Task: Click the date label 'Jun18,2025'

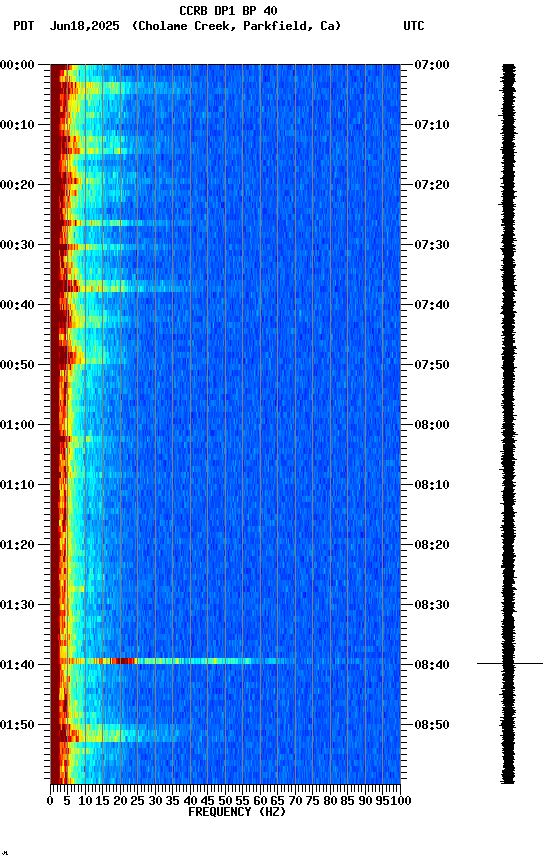Action: pyautogui.click(x=84, y=26)
